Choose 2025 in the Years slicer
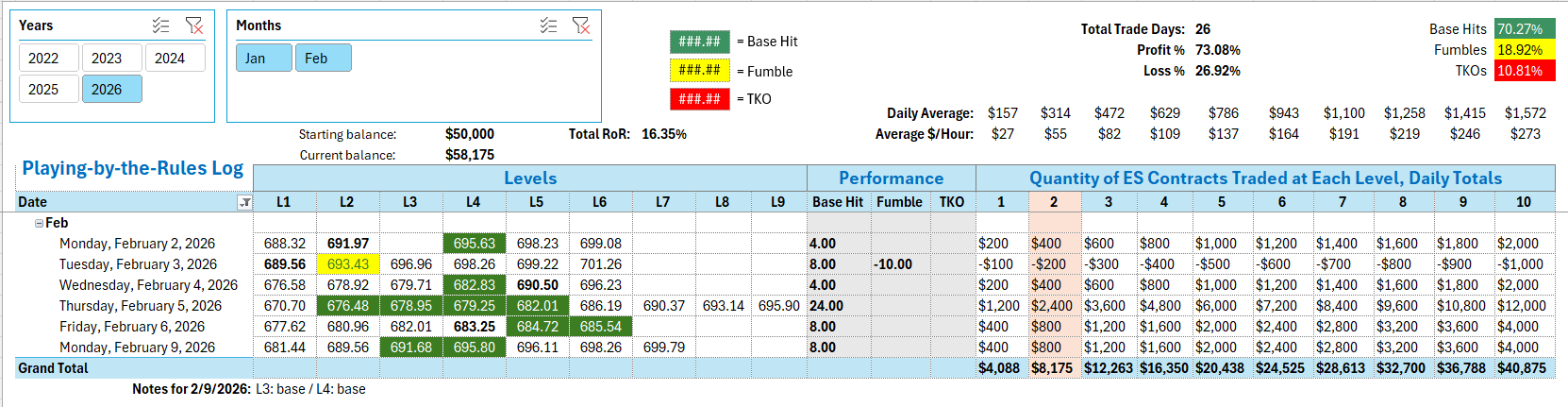The image size is (1568, 407). [x=43, y=90]
